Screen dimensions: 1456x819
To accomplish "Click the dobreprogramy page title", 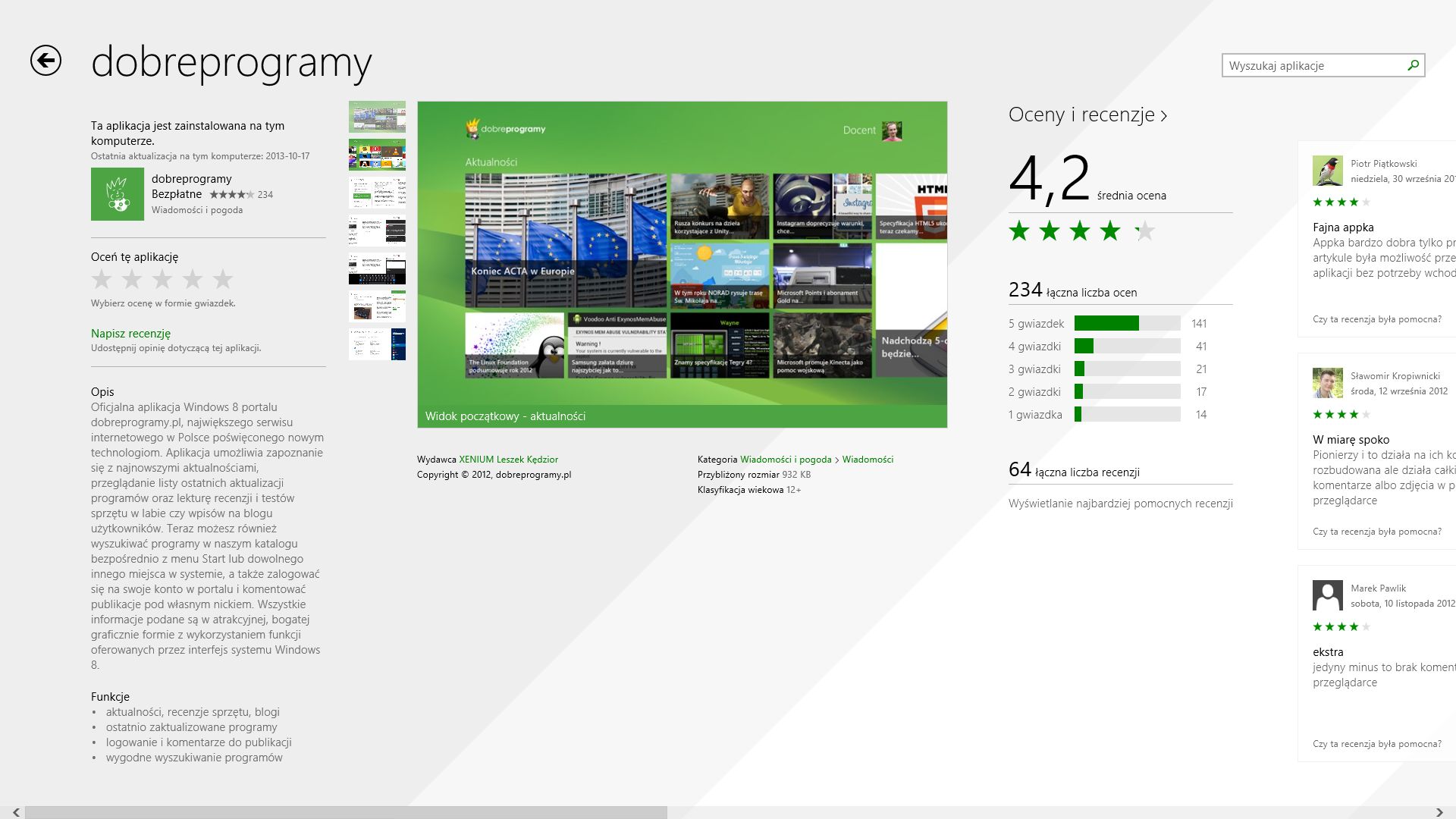I will click(231, 62).
